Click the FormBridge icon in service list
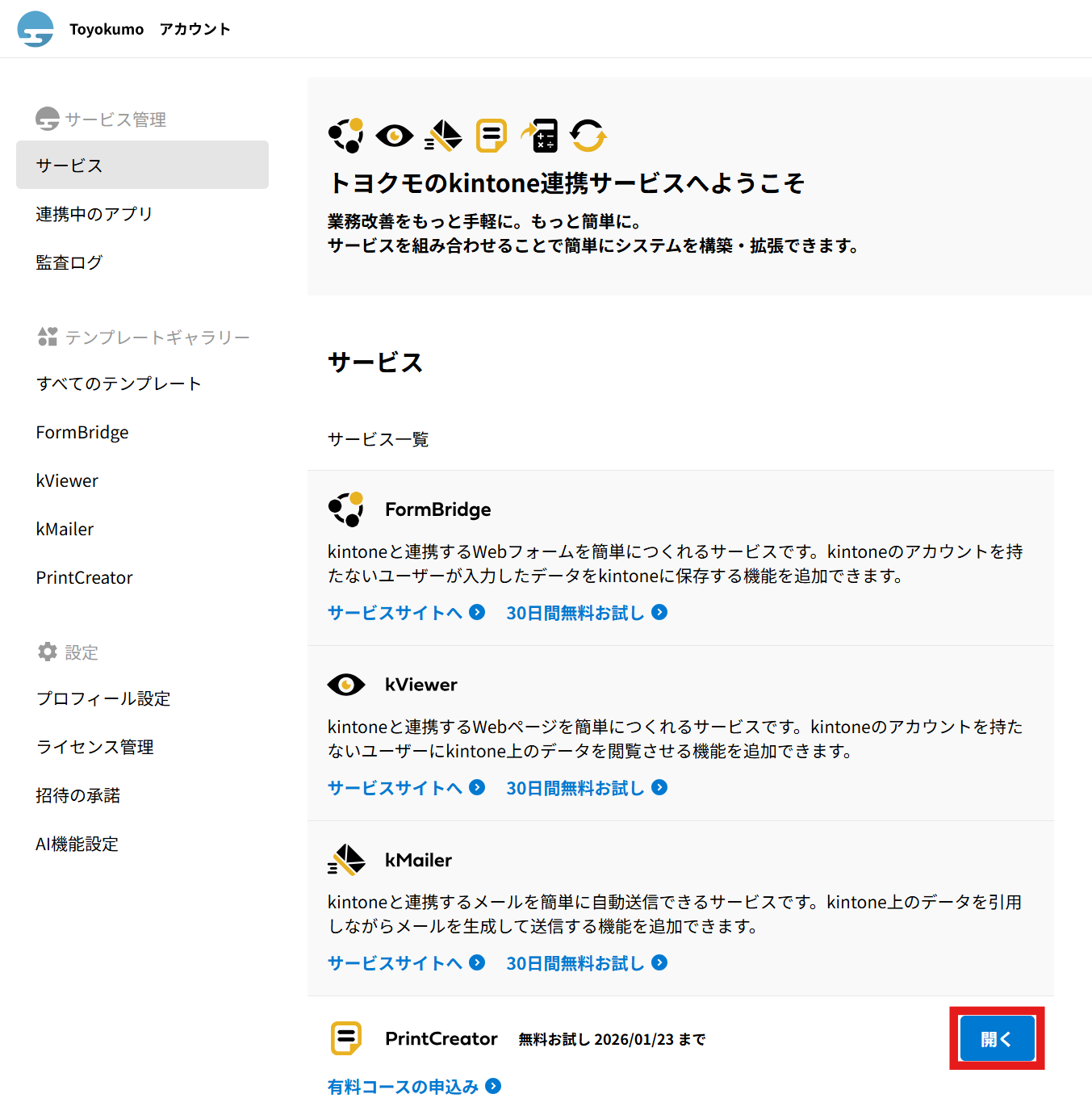Screen dimensions: 1092x1115 [x=346, y=509]
